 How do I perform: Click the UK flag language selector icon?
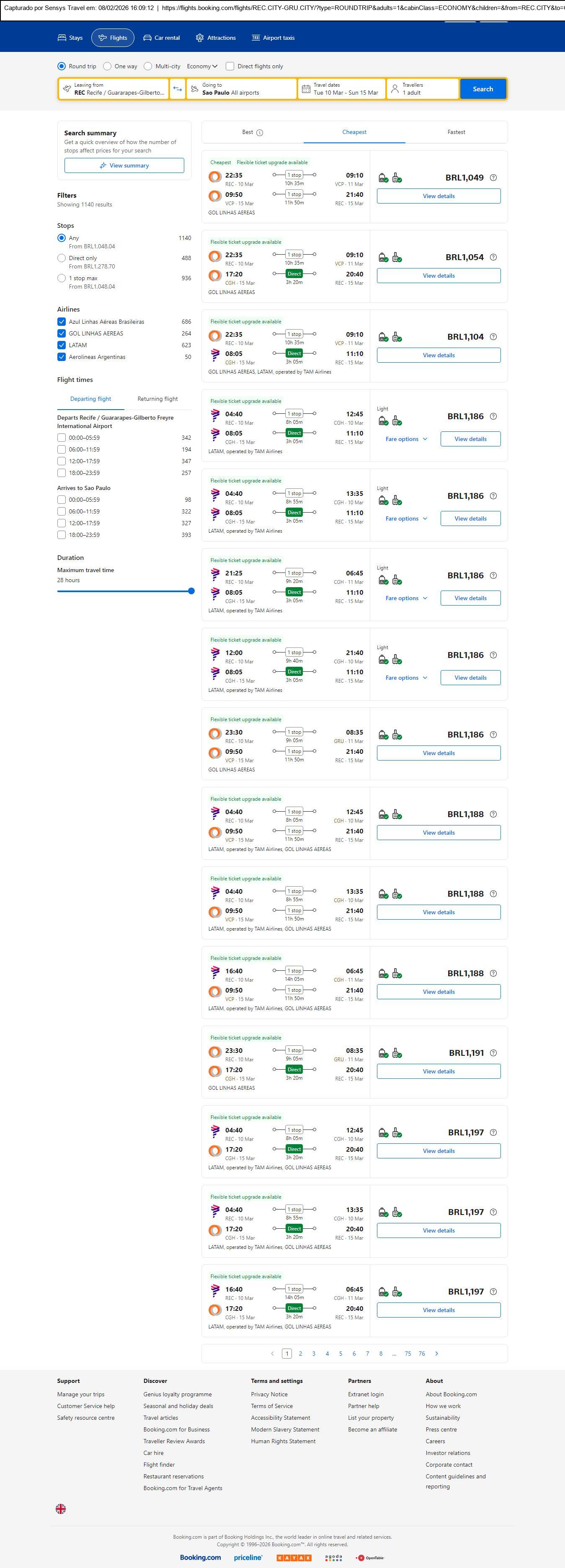pyautogui.click(x=61, y=1508)
